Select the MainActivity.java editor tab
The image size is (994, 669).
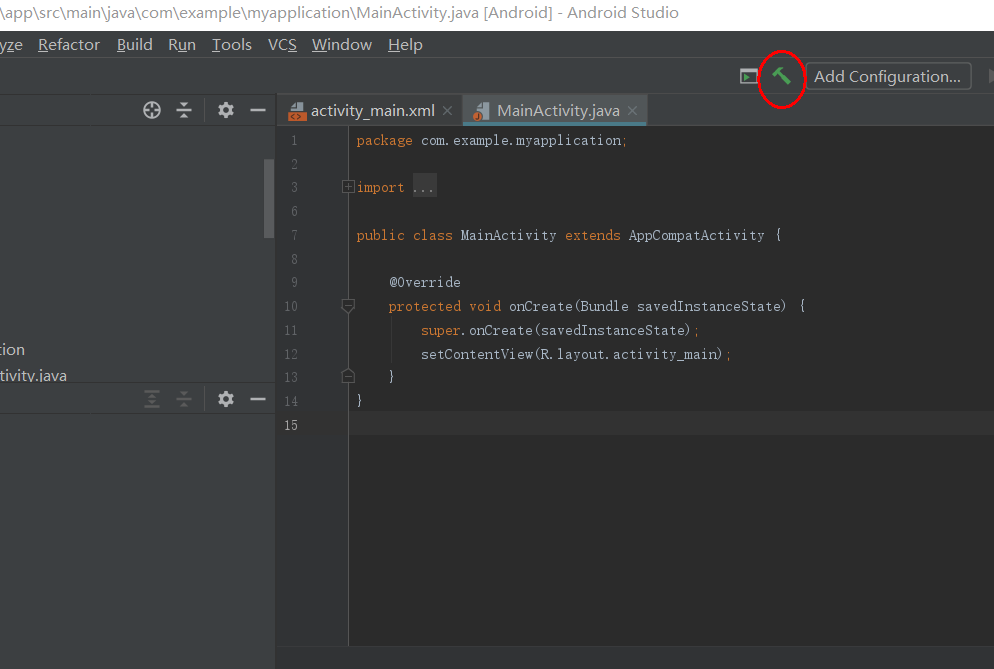555,110
